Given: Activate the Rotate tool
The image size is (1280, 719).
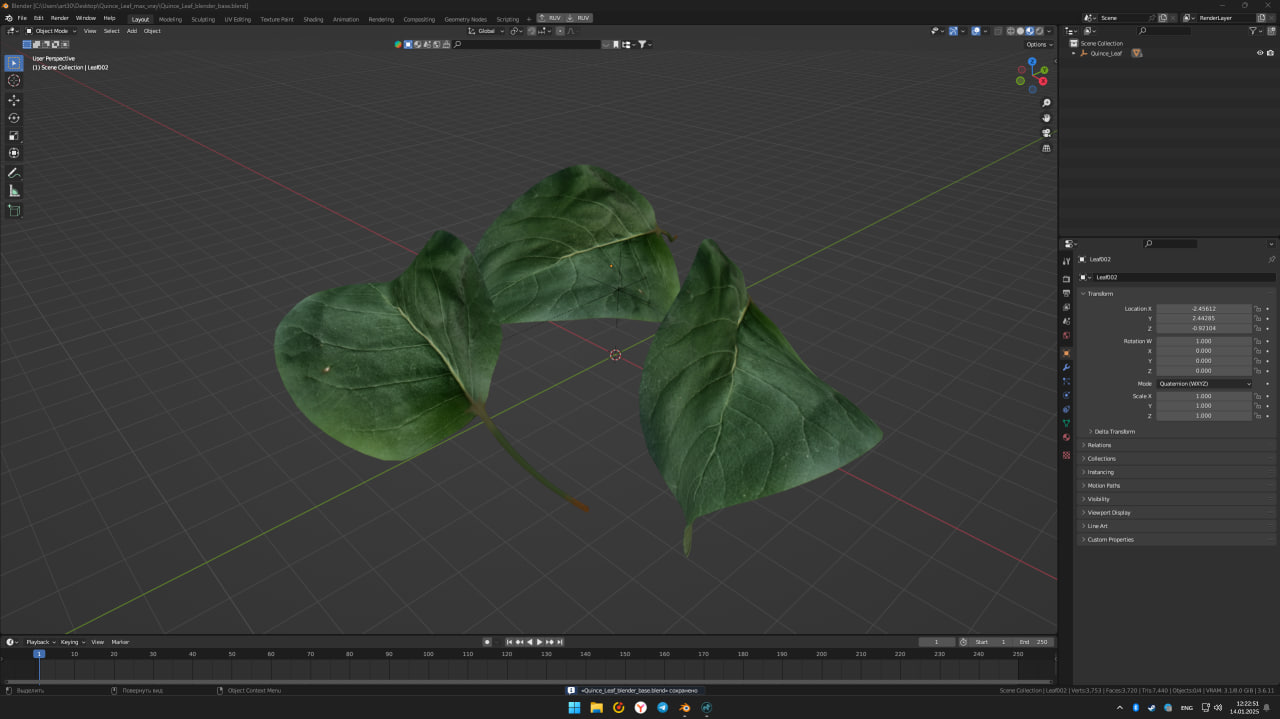Looking at the screenshot, I should click(x=14, y=118).
